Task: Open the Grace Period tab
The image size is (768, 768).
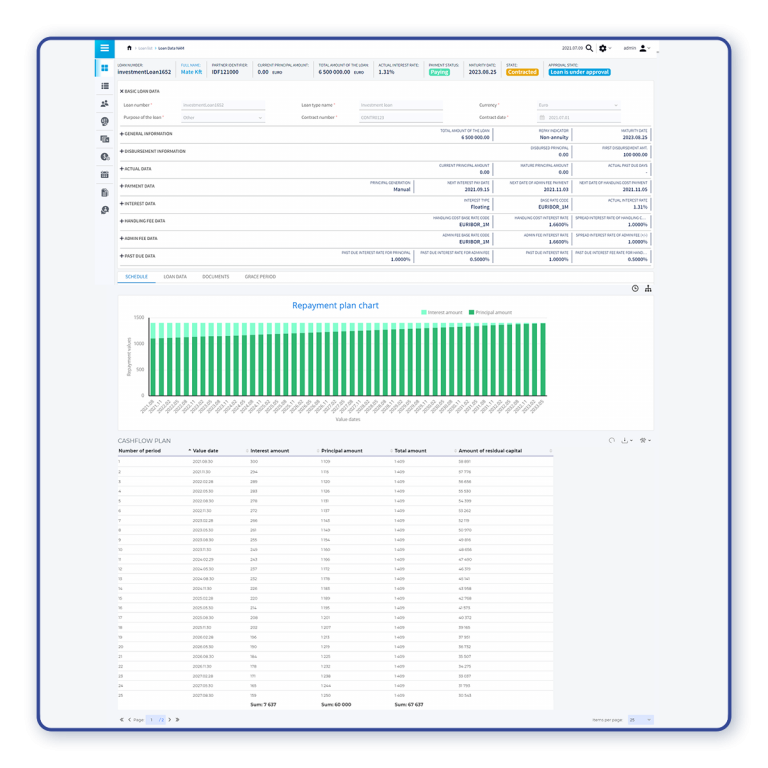Action: 260,277
